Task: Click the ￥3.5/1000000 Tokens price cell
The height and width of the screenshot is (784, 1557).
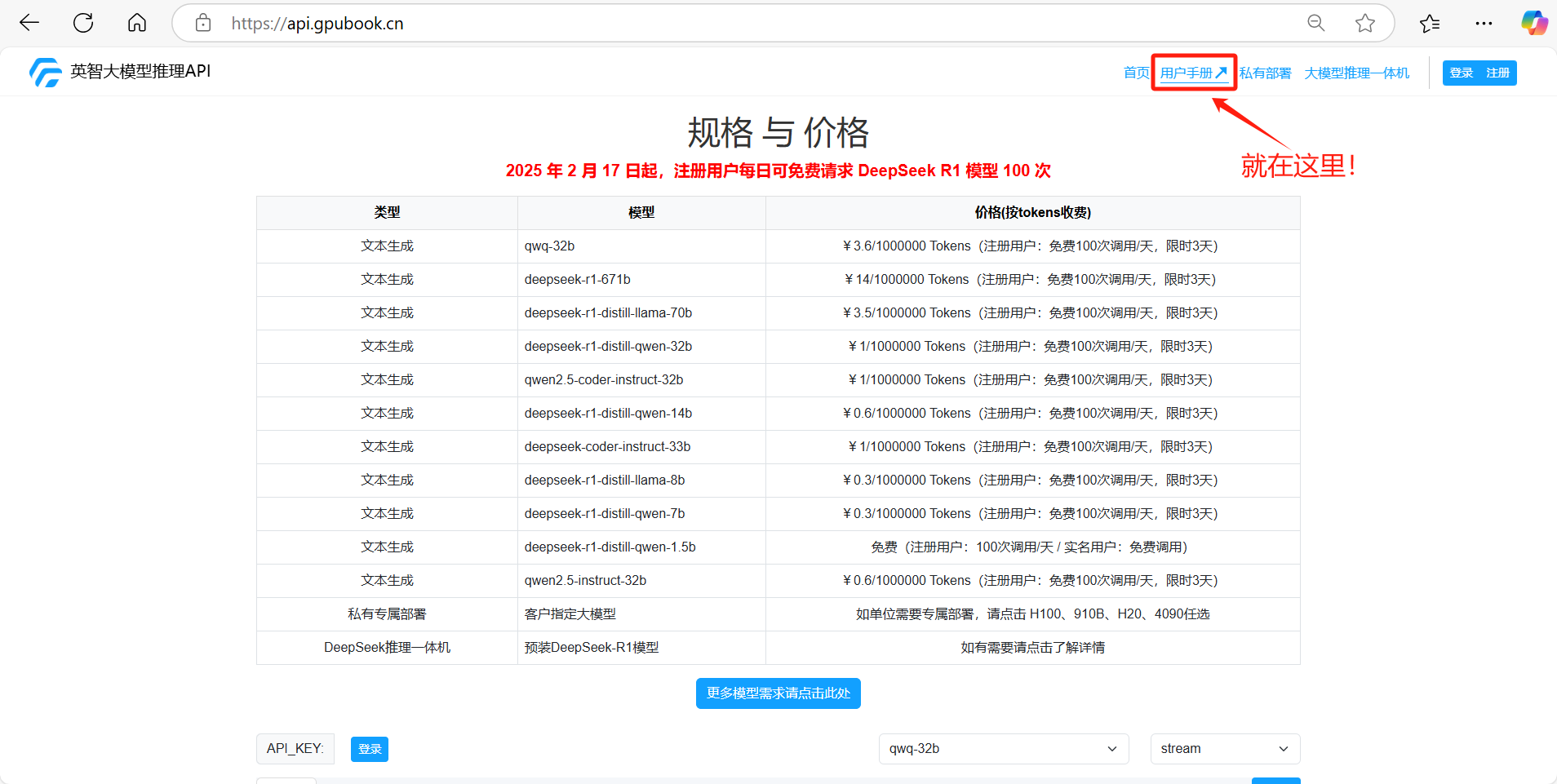Action: click(1032, 313)
